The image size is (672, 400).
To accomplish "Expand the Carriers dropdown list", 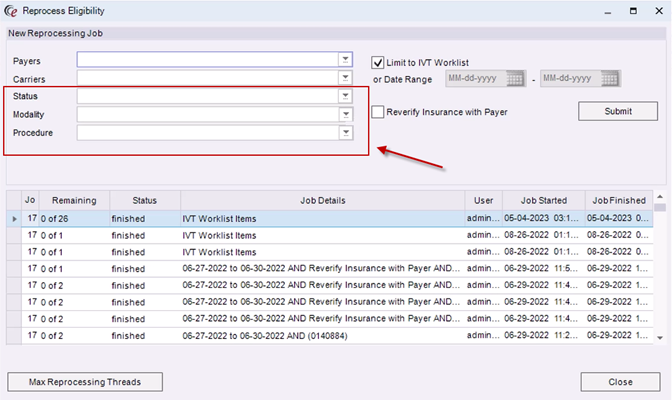I will tap(345, 78).
